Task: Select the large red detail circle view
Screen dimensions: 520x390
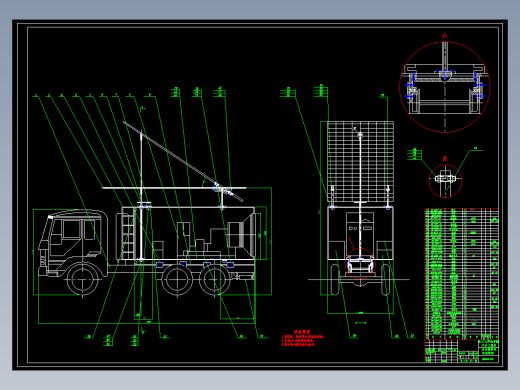Action: [x=445, y=87]
